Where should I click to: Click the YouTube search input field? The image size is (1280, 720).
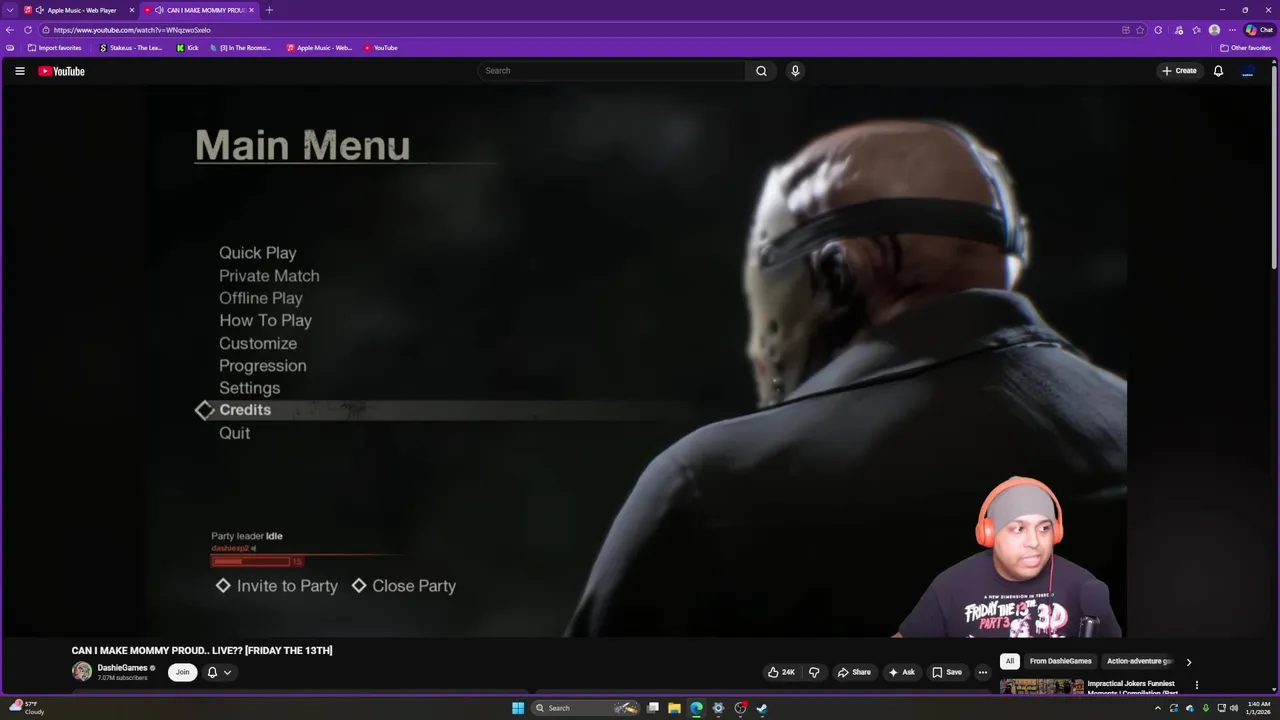(x=612, y=71)
